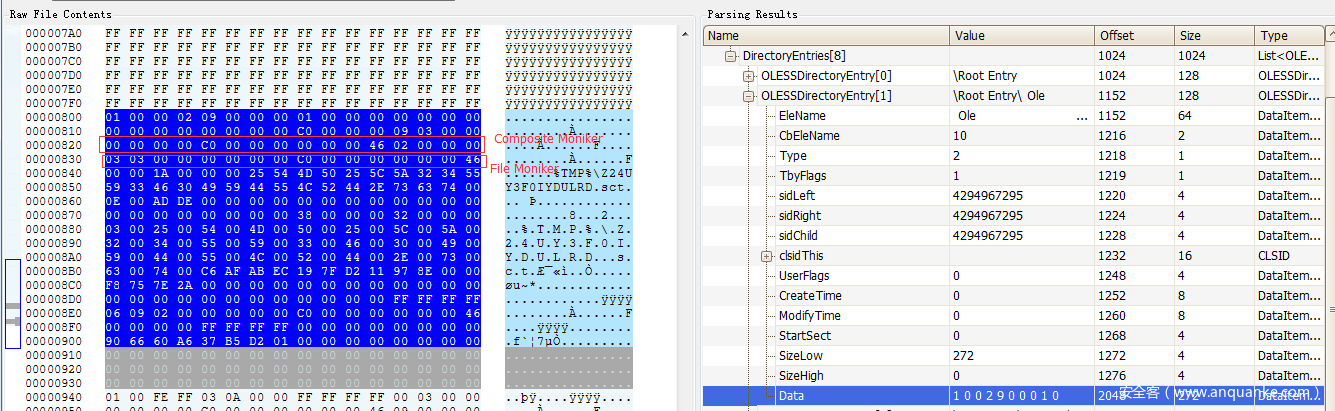Sort by the Name column header
The height and width of the screenshot is (411, 1335).
[826, 36]
